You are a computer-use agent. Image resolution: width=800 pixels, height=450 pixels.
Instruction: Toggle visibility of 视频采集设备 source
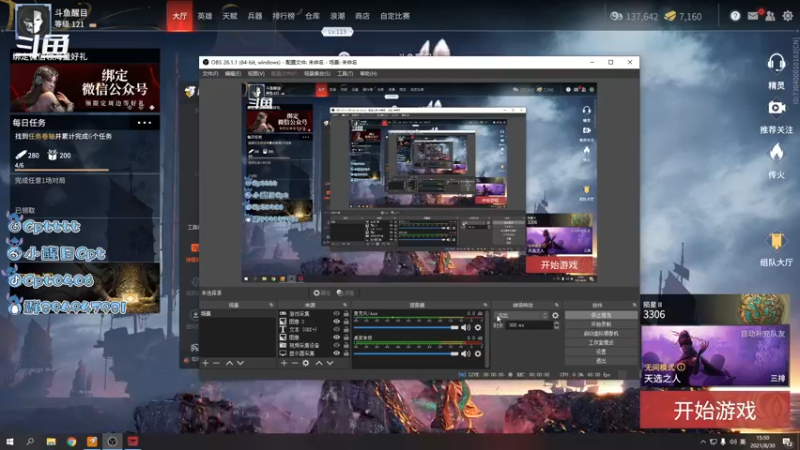pyautogui.click(x=336, y=345)
